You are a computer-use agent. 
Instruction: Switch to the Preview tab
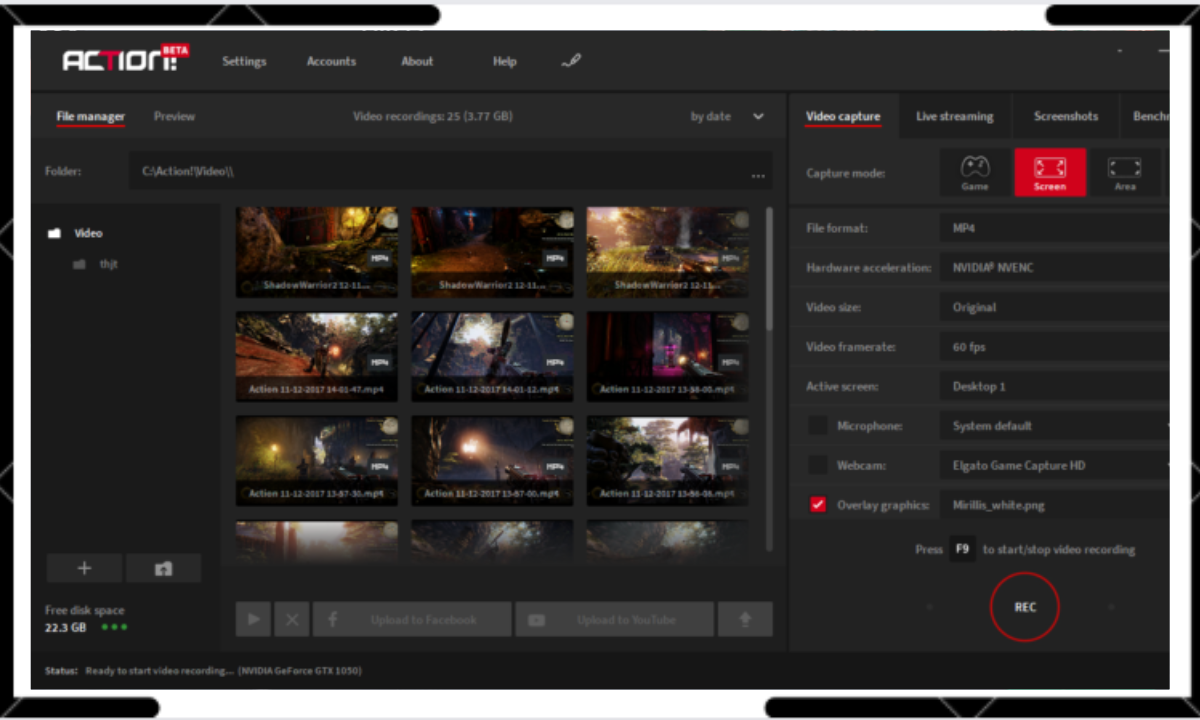click(174, 117)
